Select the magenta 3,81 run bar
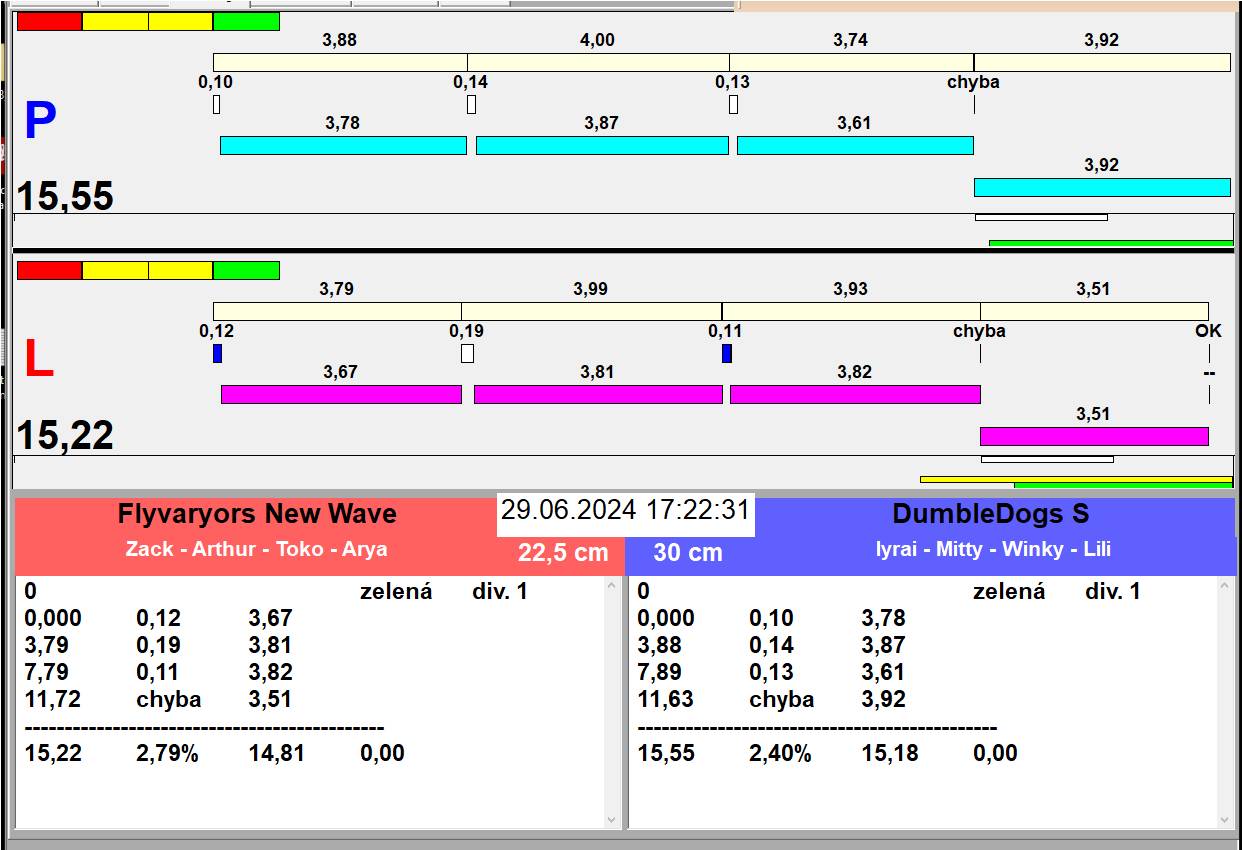The height and width of the screenshot is (850, 1242). click(598, 394)
